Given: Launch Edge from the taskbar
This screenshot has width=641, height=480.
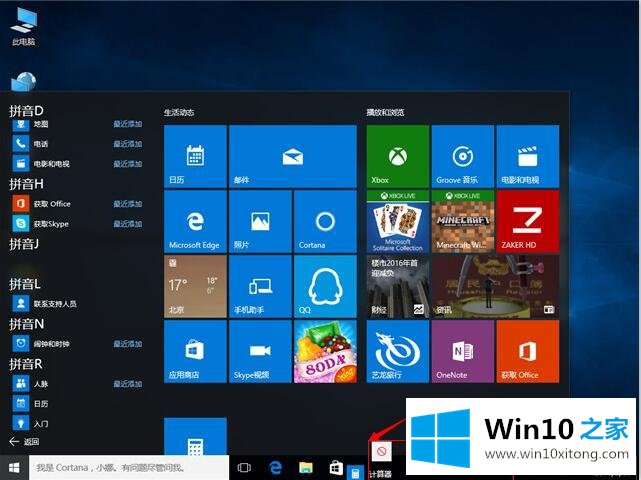Looking at the screenshot, I should [x=276, y=467].
